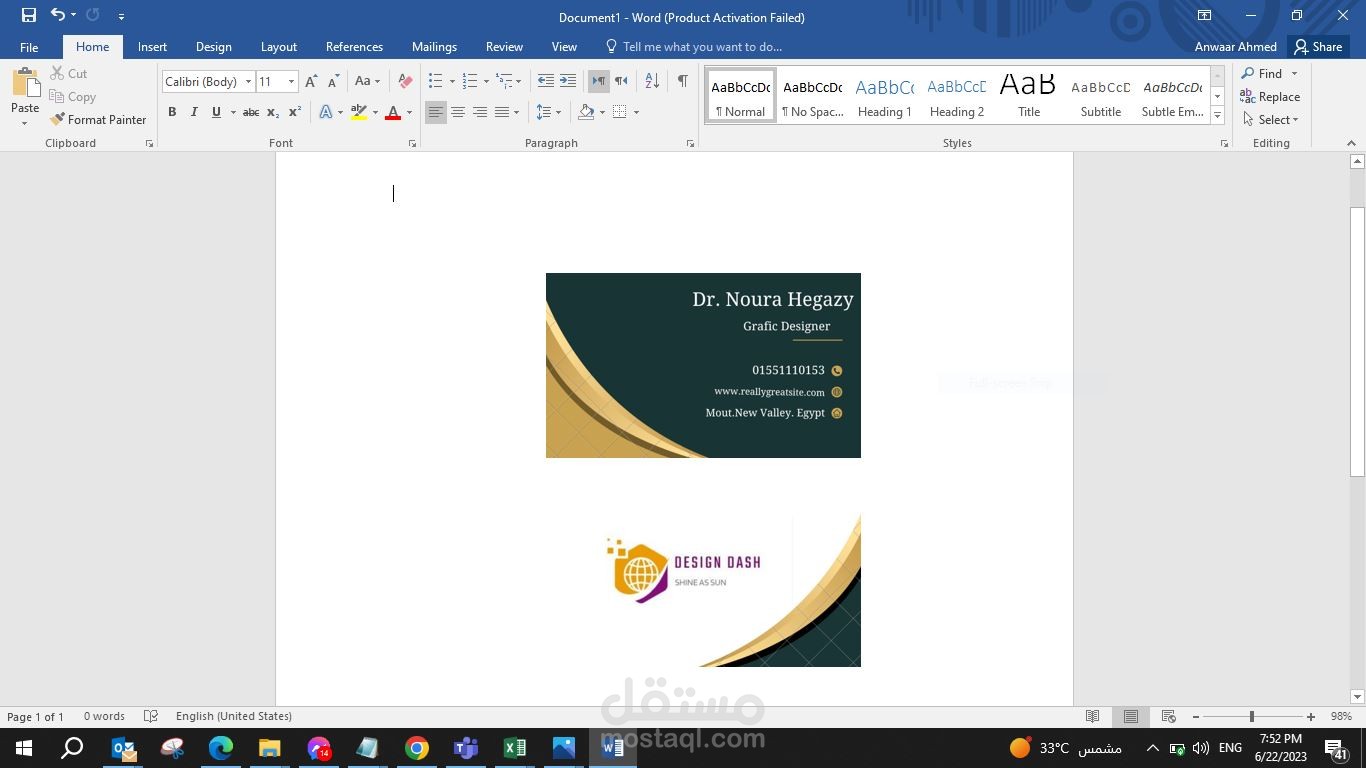This screenshot has height=768, width=1366.
Task: Toggle Italic text formatting
Action: point(194,112)
